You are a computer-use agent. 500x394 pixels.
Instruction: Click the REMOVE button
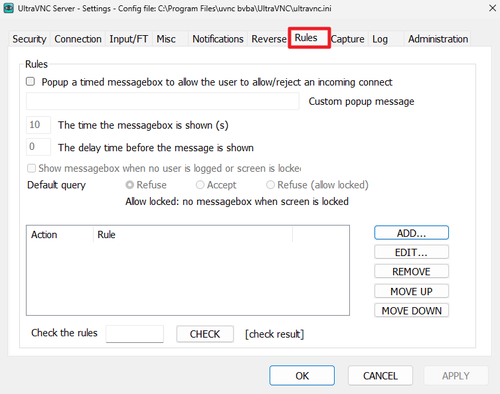tap(411, 272)
